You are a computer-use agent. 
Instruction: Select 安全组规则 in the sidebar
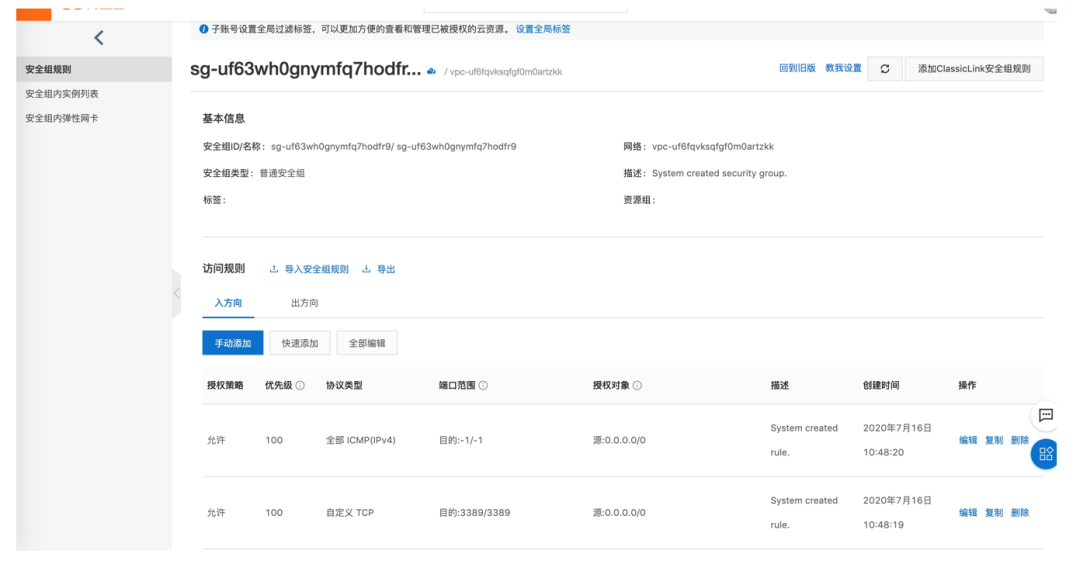(94, 70)
